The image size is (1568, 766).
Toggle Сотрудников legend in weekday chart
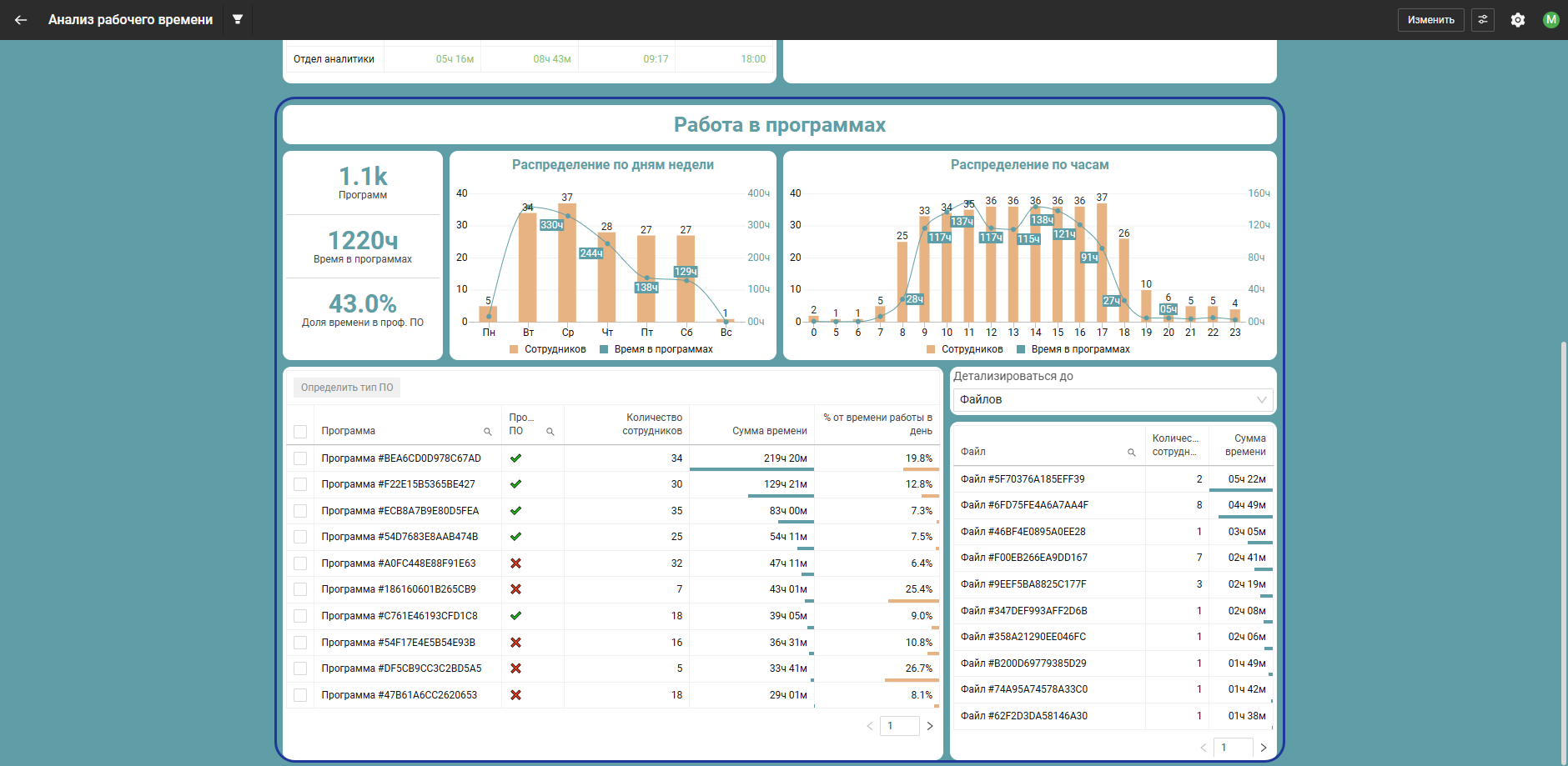548,349
